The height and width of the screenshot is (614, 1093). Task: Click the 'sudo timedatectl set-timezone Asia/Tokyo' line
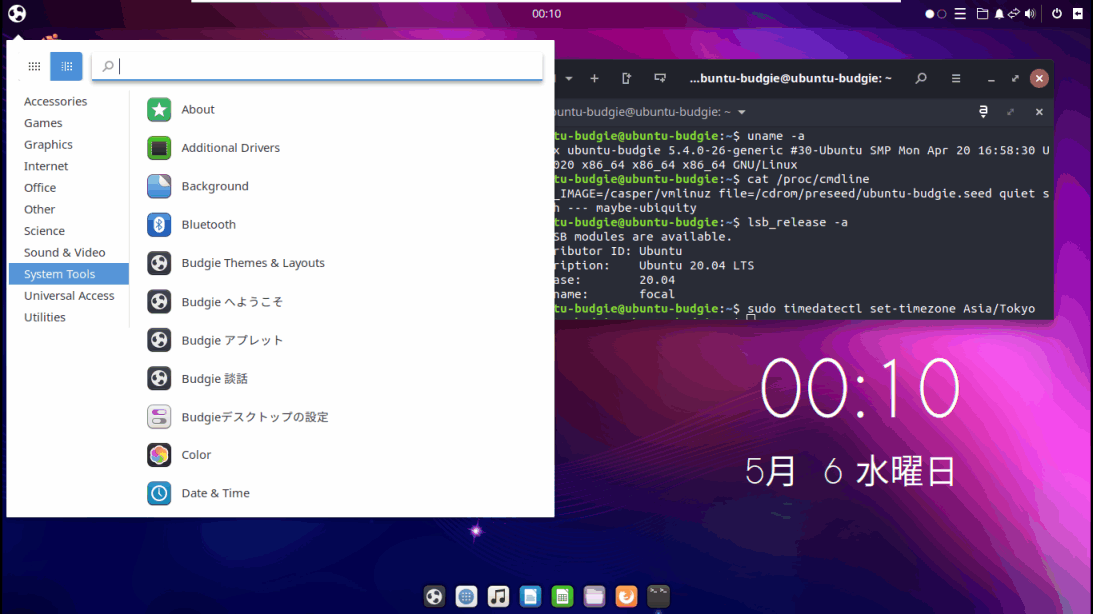pos(891,309)
